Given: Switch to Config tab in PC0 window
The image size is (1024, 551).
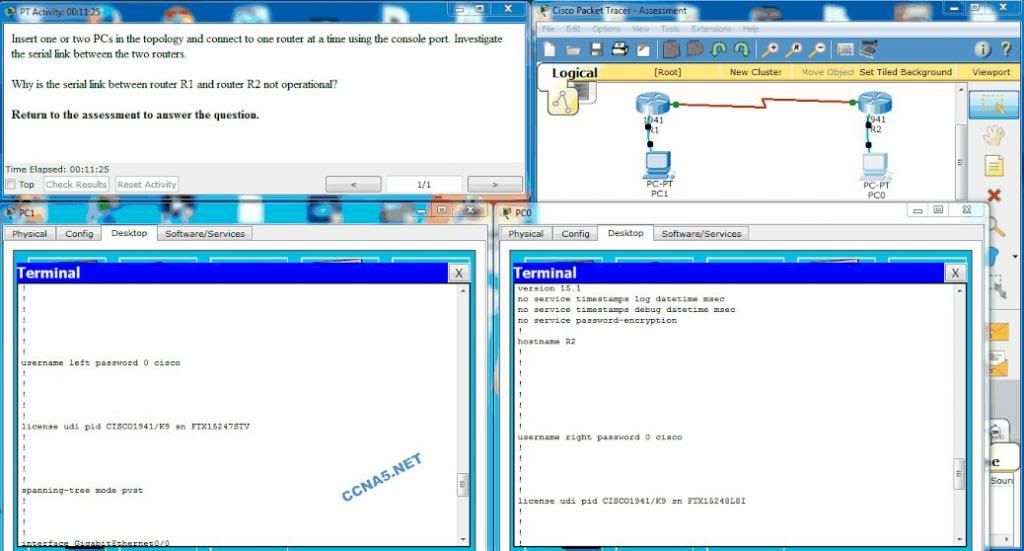Looking at the screenshot, I should (x=575, y=234).
